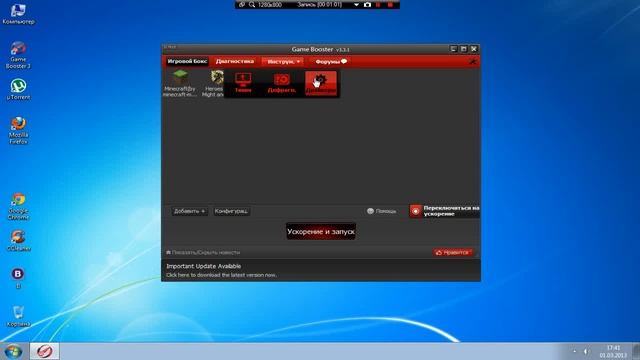Open the Minecraft game entry in Game Booster

click(180, 83)
